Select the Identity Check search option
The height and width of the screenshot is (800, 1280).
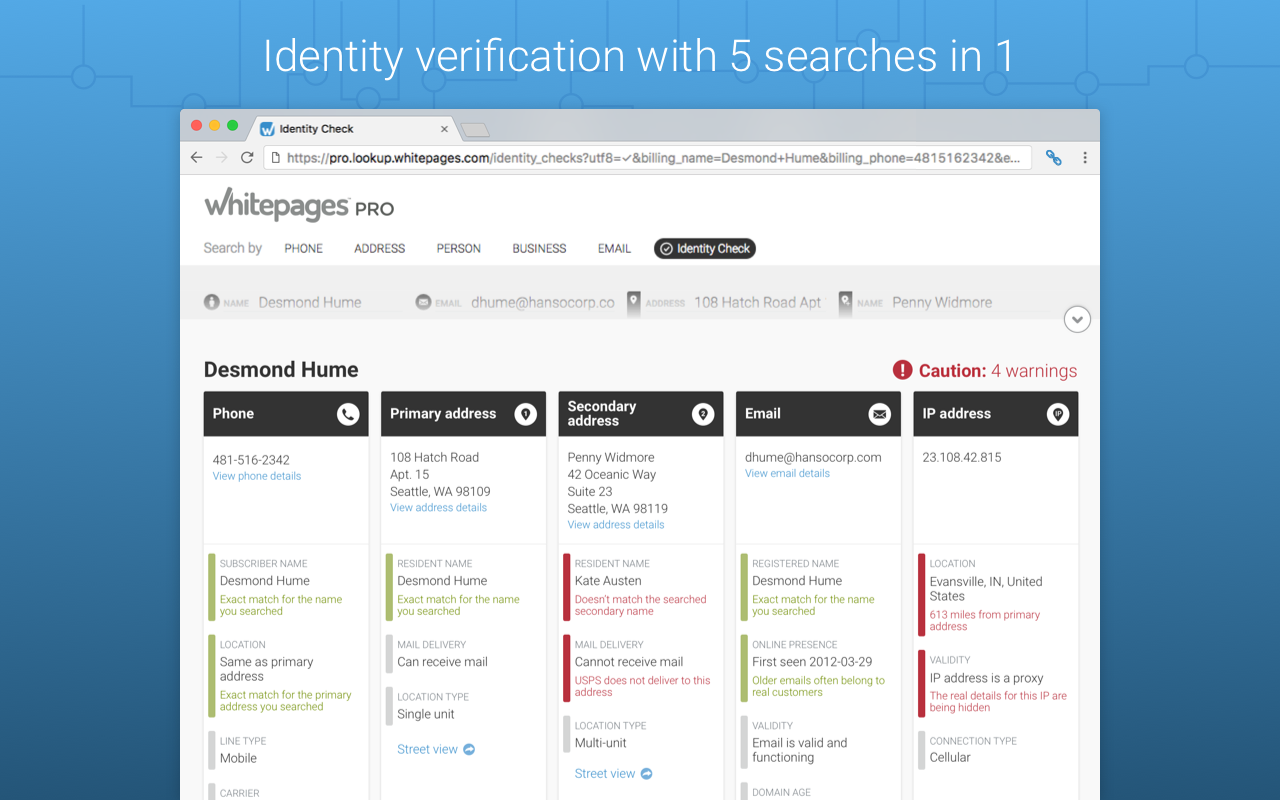click(x=705, y=249)
